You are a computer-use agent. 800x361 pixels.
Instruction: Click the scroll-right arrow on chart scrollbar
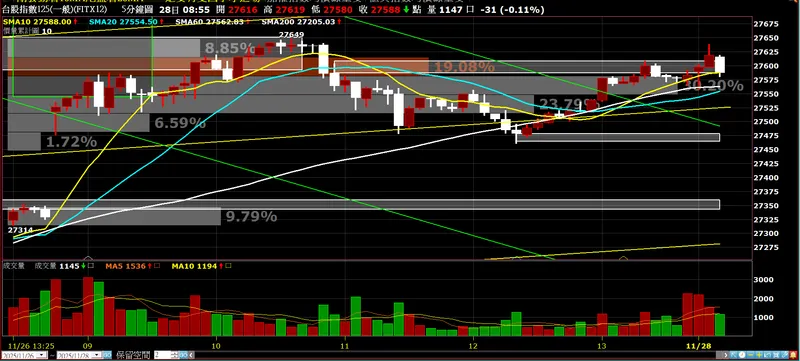click(726, 355)
